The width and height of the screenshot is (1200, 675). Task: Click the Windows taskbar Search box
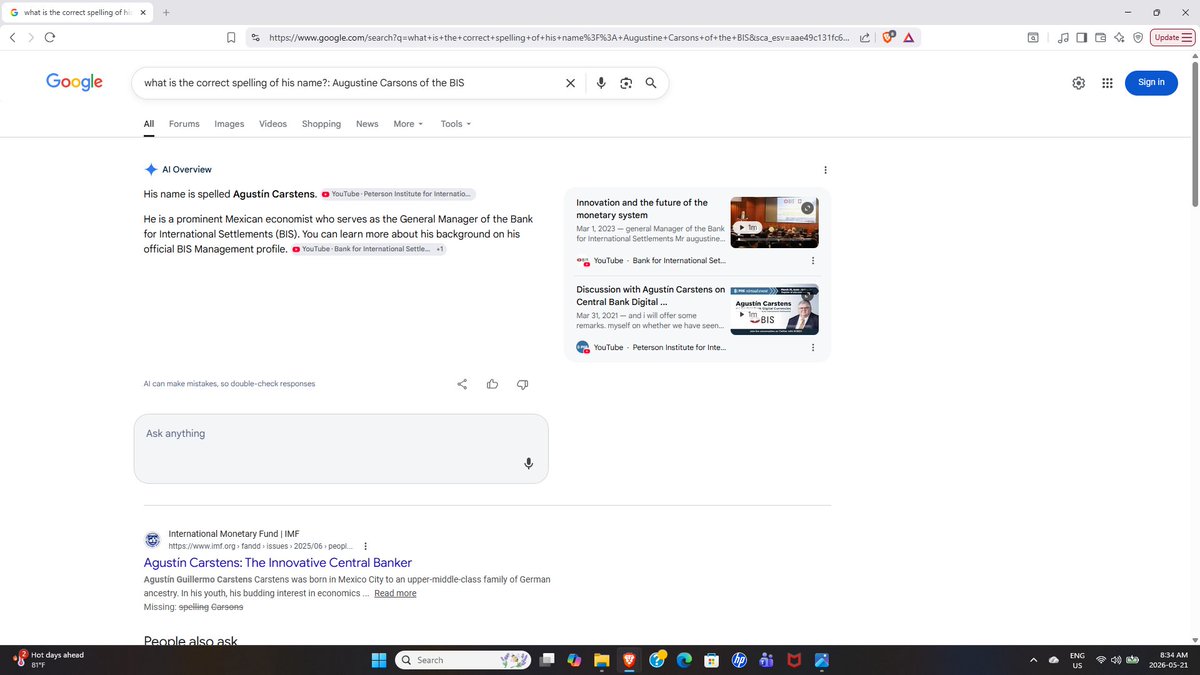point(462,660)
